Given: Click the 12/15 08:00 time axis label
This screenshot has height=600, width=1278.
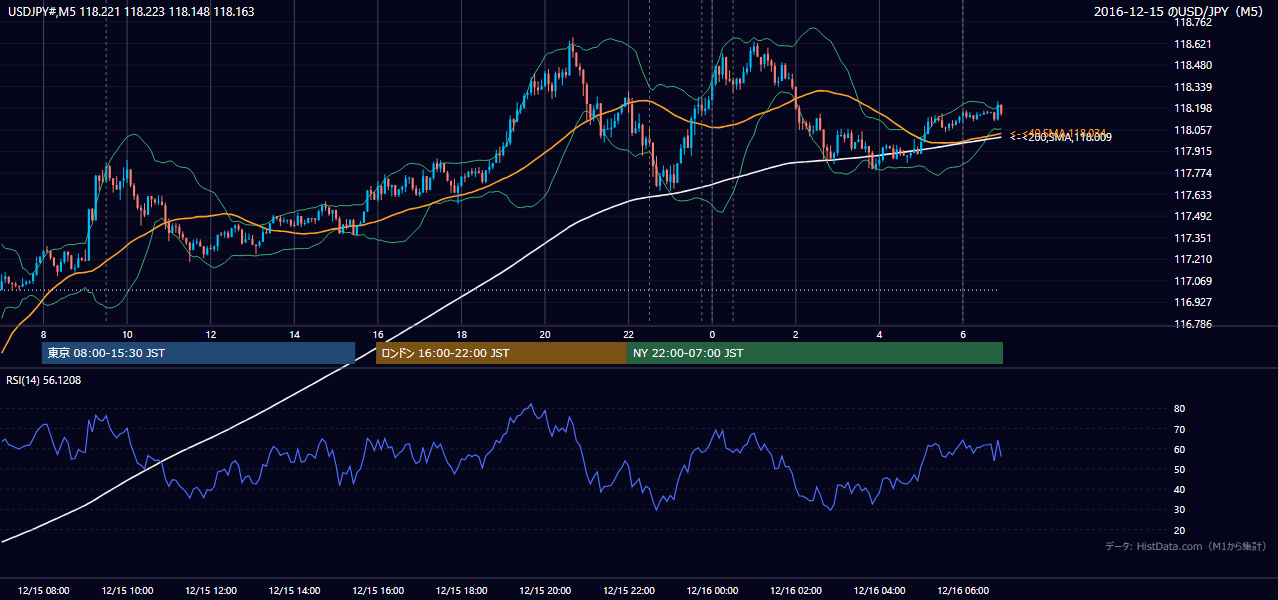Looking at the screenshot, I should 44,591.
